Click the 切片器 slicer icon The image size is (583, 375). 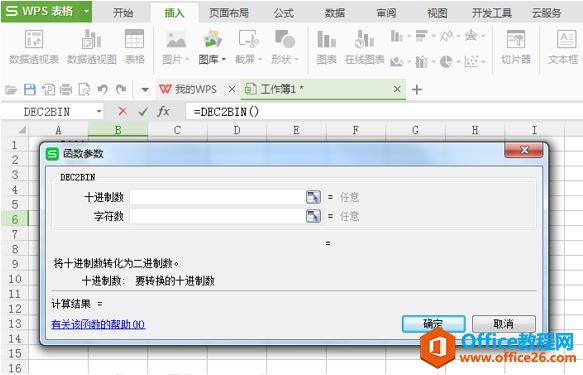click(516, 39)
